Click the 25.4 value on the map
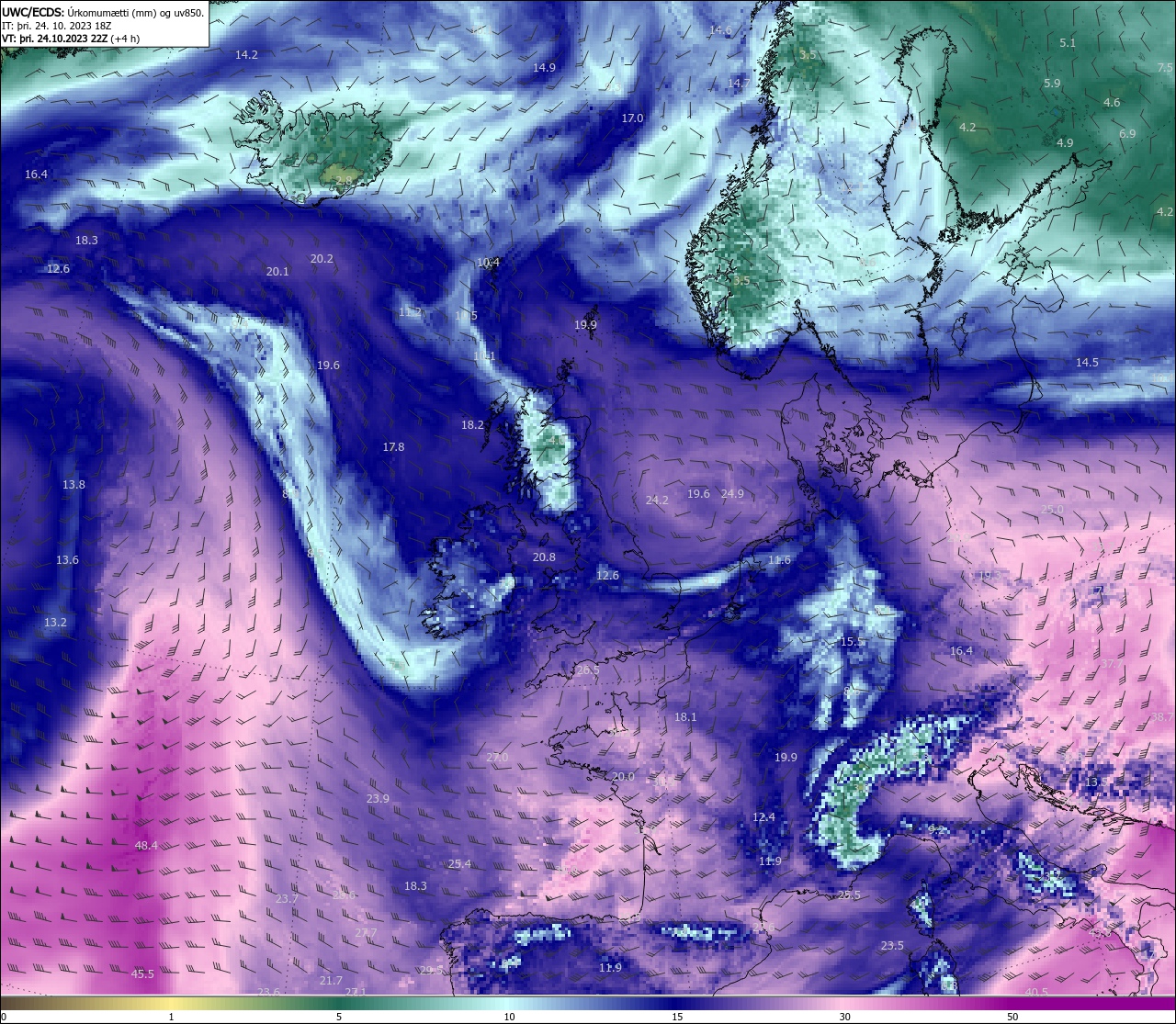Screen dimensions: 1176x1024 [459, 864]
